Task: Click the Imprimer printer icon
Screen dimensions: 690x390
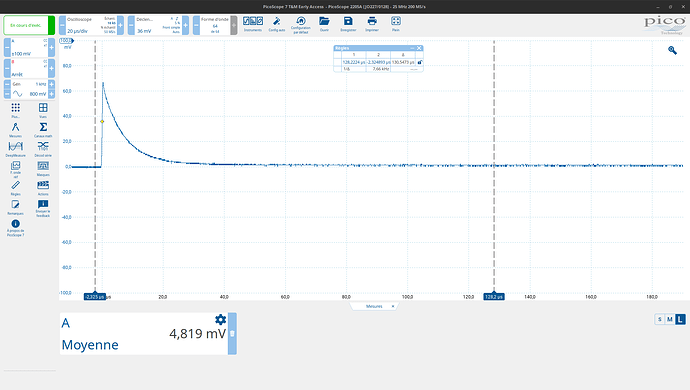Action: 372,24
